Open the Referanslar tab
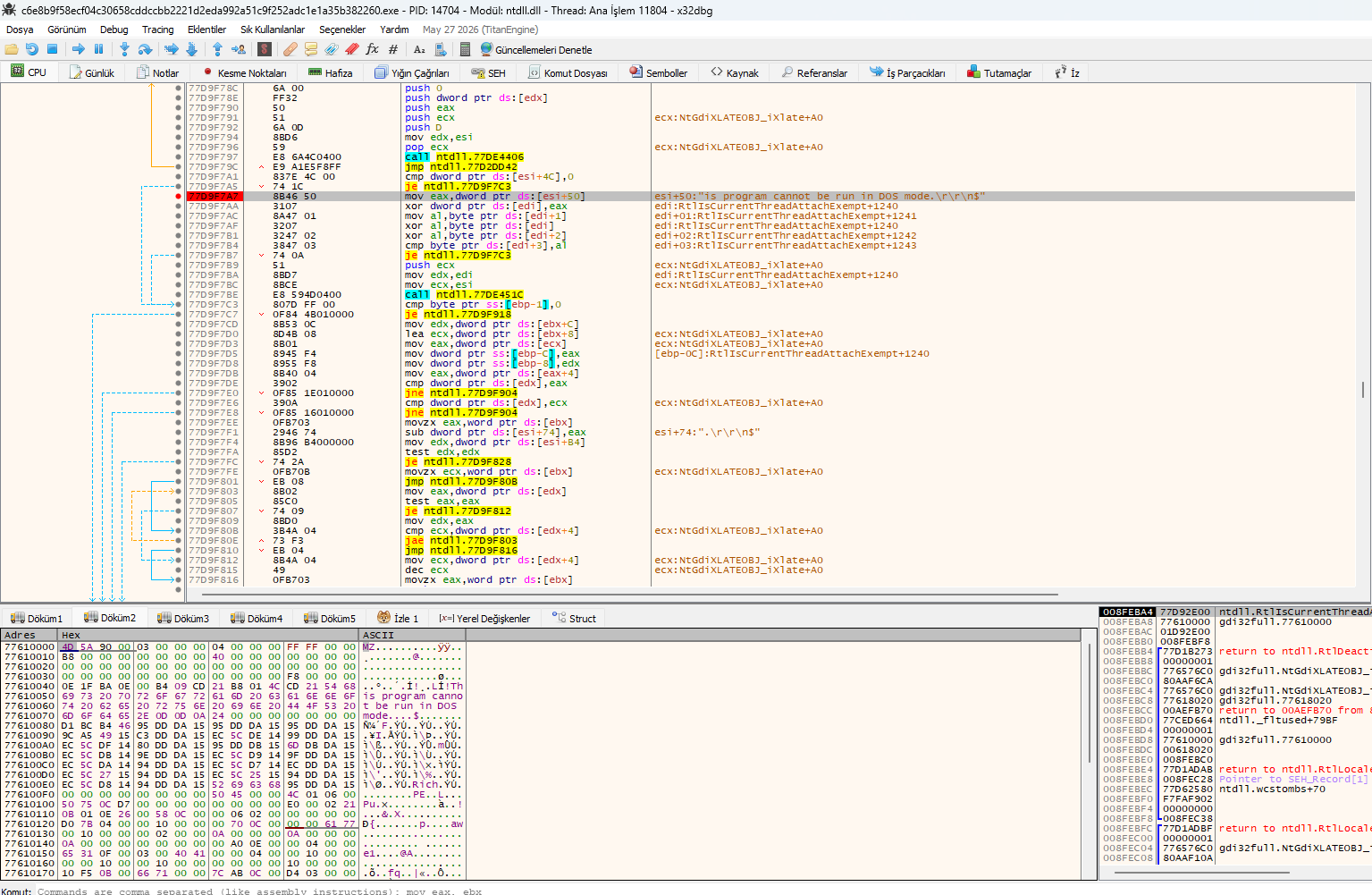 pyautogui.click(x=814, y=73)
